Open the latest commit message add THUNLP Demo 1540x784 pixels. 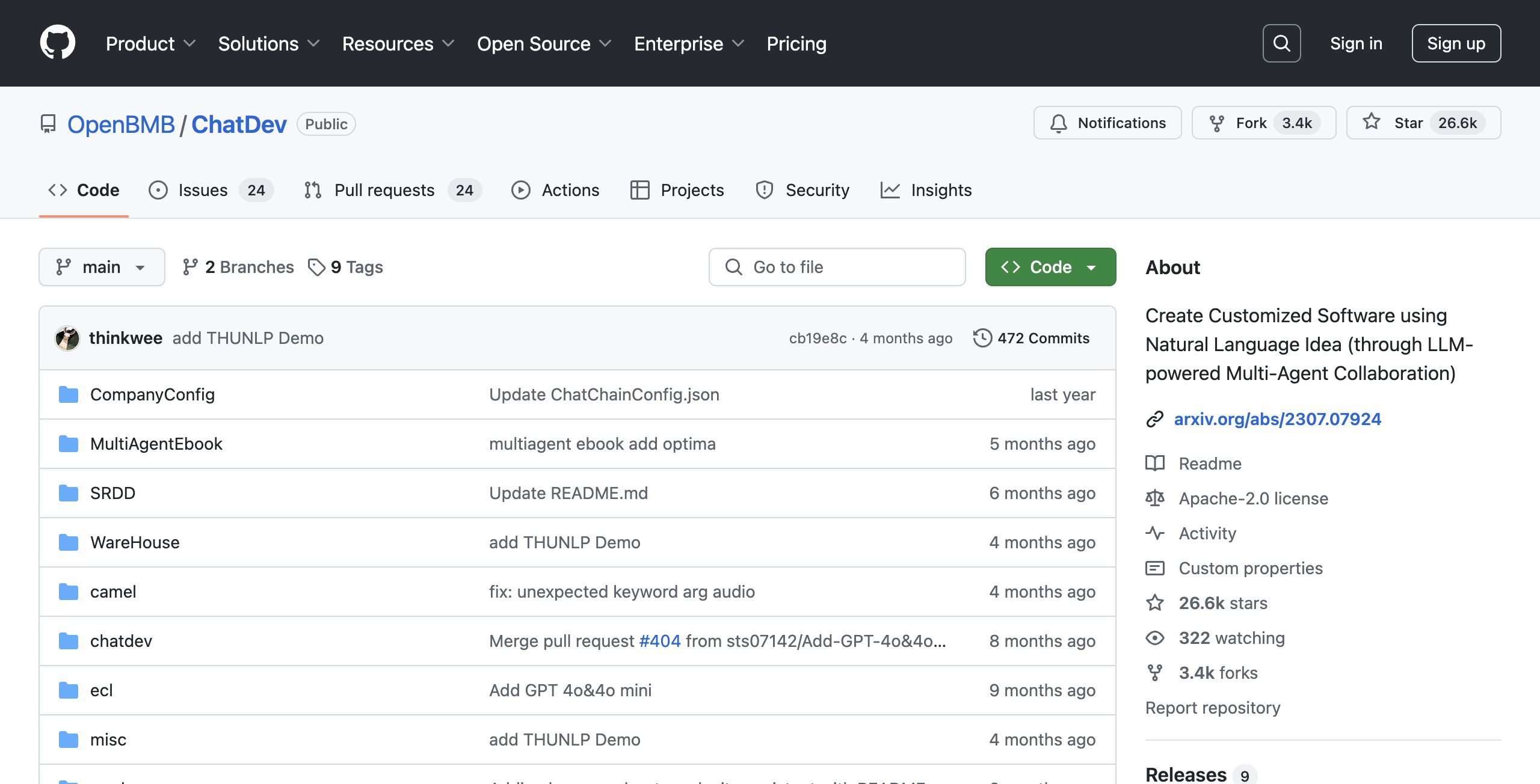coord(248,338)
